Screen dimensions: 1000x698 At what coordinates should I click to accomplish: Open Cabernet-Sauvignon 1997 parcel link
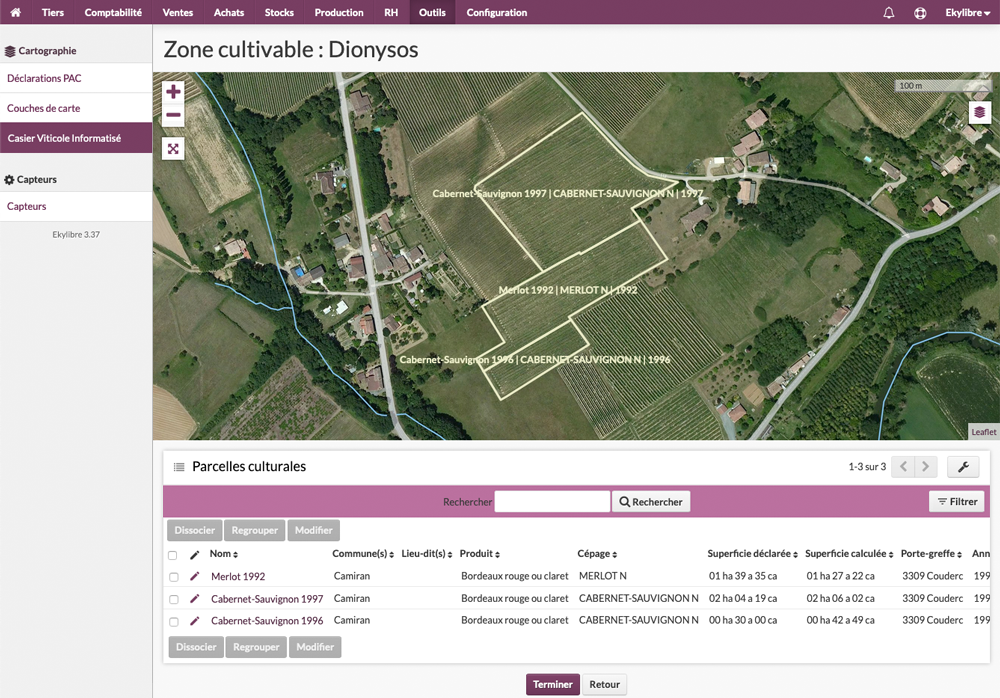267,599
